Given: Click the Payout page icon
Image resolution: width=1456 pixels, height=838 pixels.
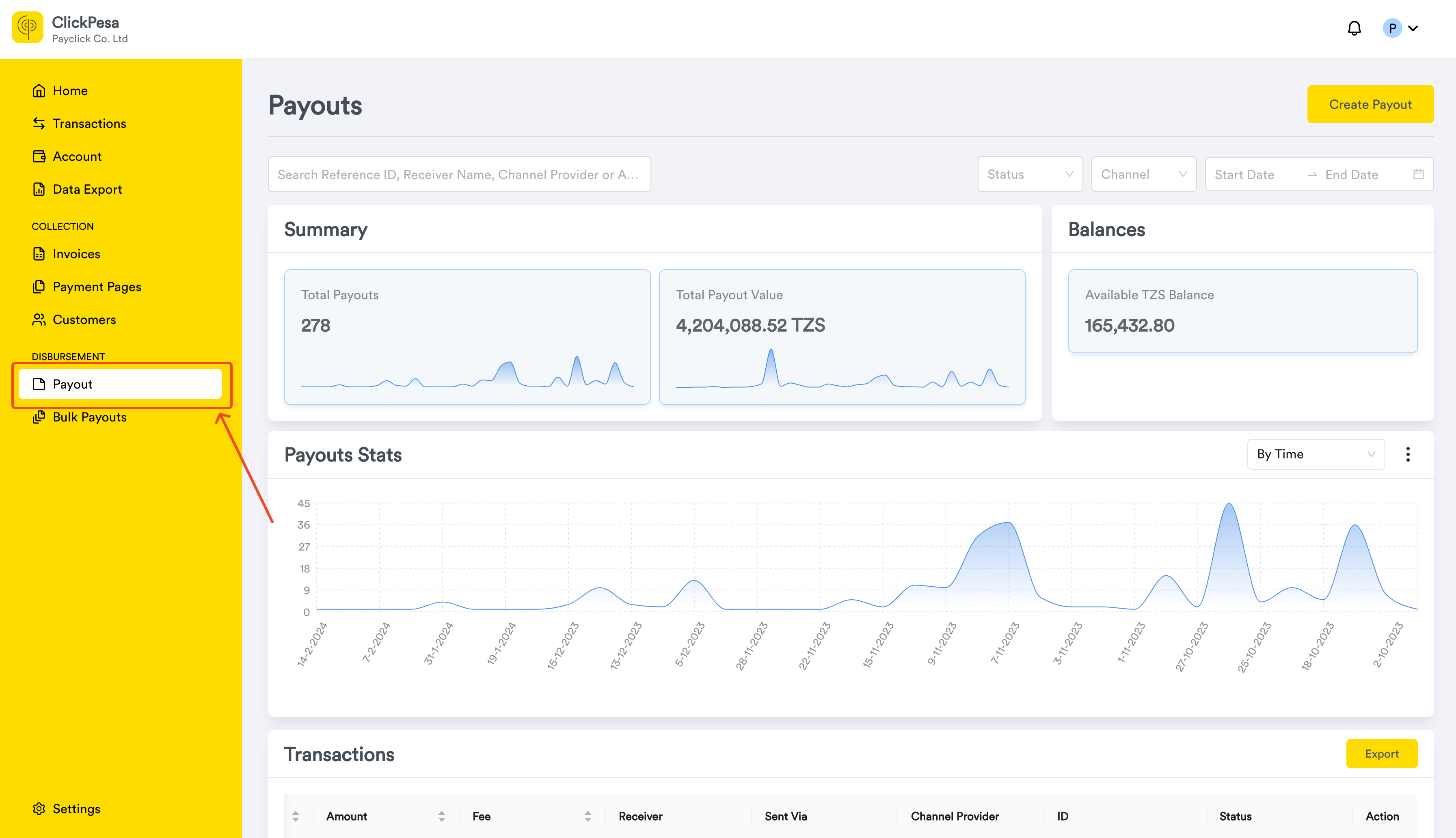Looking at the screenshot, I should pyautogui.click(x=39, y=384).
